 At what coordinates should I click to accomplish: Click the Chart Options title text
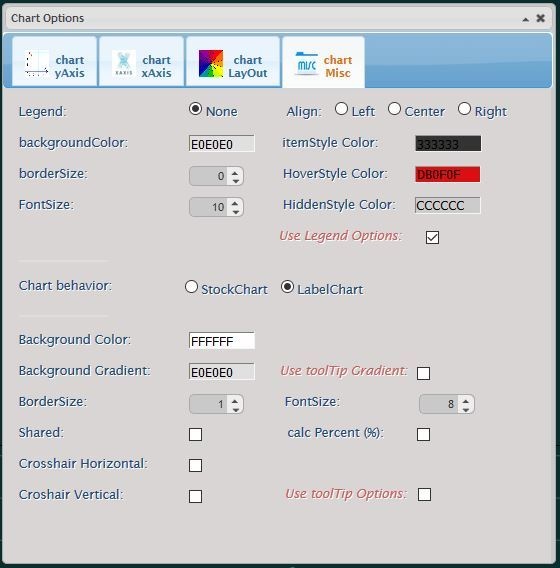[x=47, y=18]
